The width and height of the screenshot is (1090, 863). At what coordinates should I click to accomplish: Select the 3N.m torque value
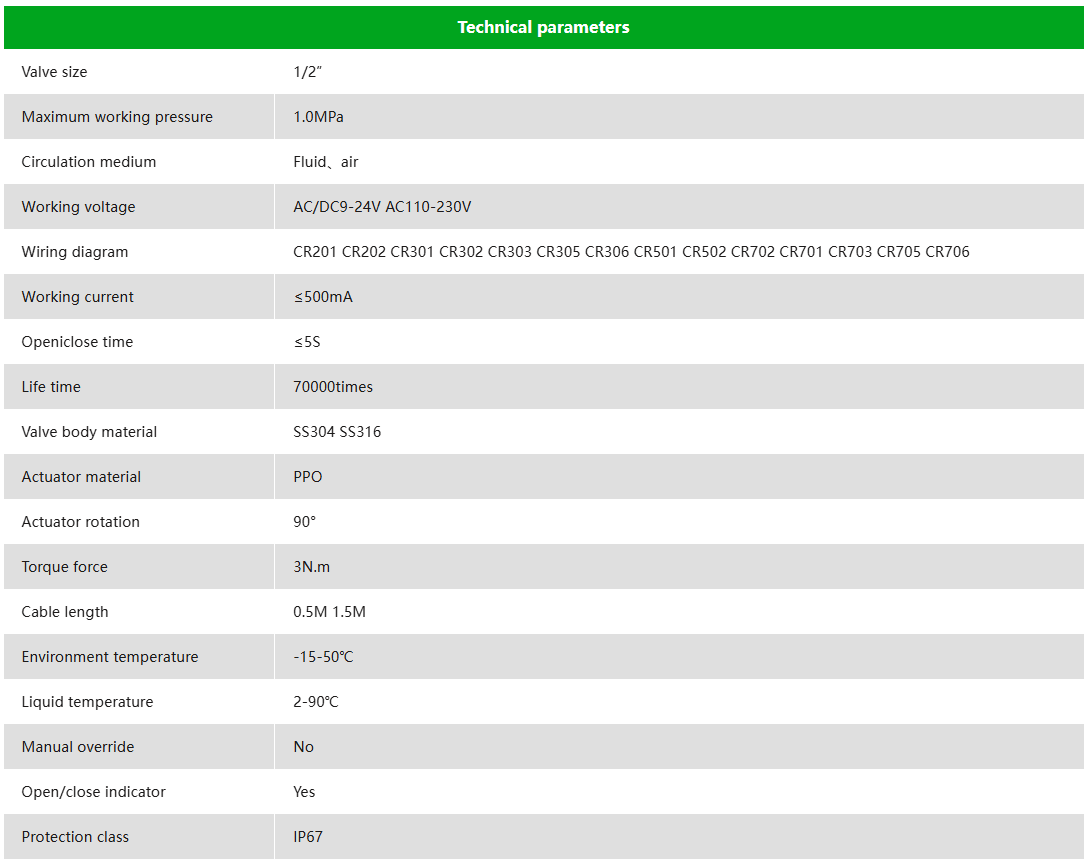[x=311, y=567]
